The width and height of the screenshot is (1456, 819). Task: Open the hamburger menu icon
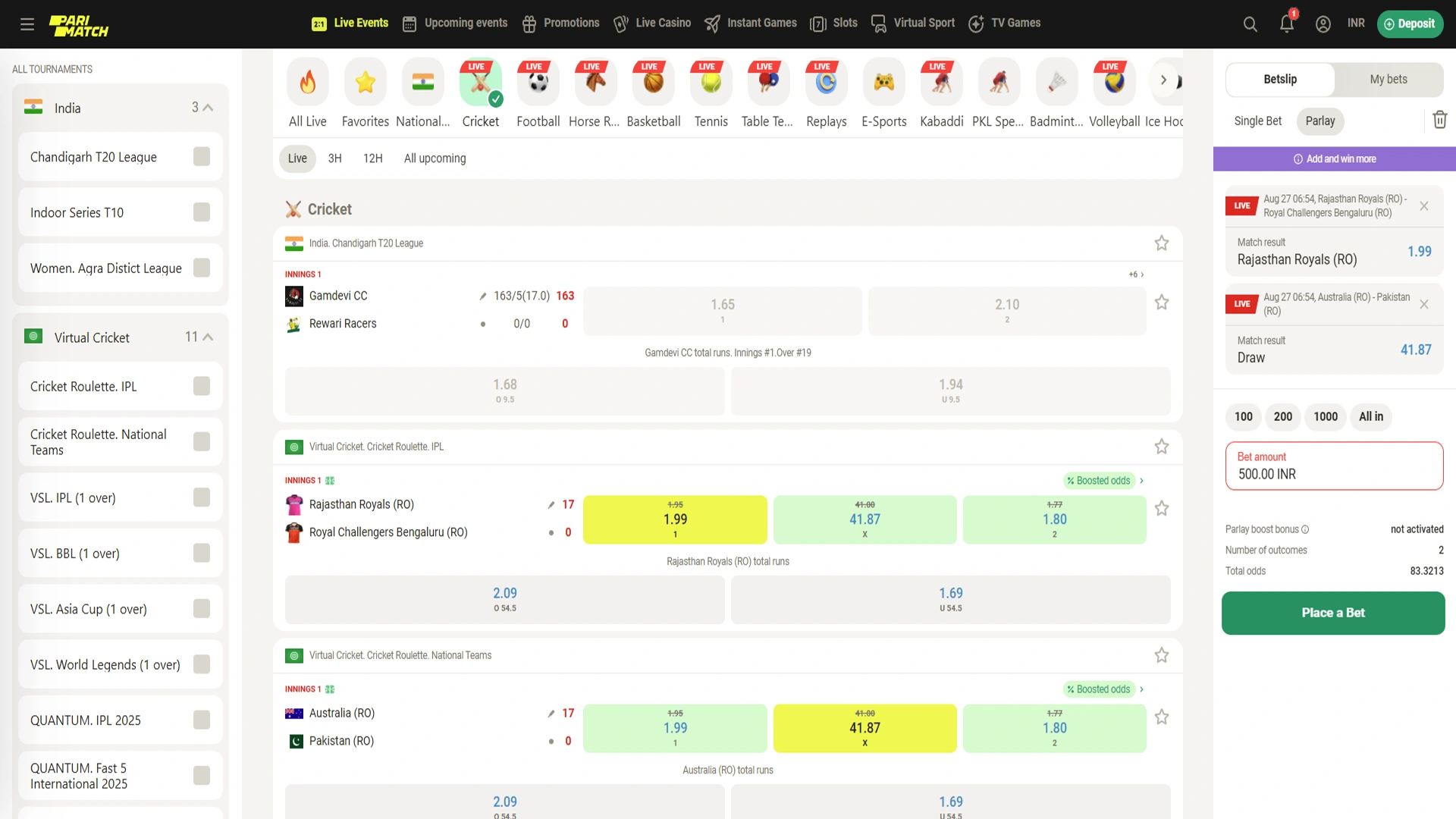click(x=27, y=24)
